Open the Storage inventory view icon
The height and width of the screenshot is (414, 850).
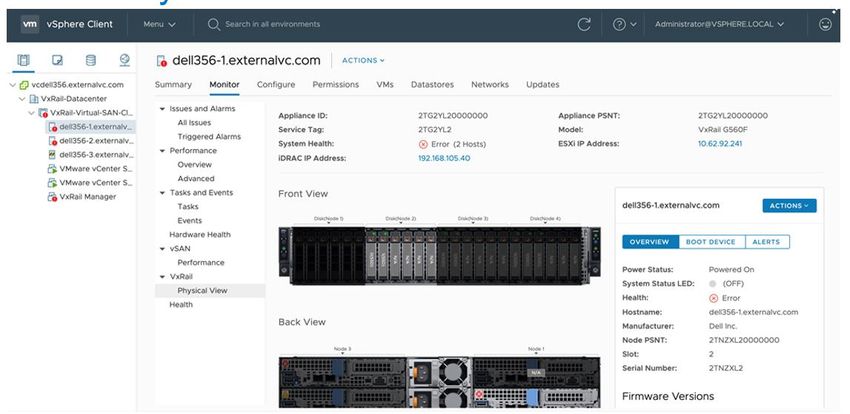point(91,60)
